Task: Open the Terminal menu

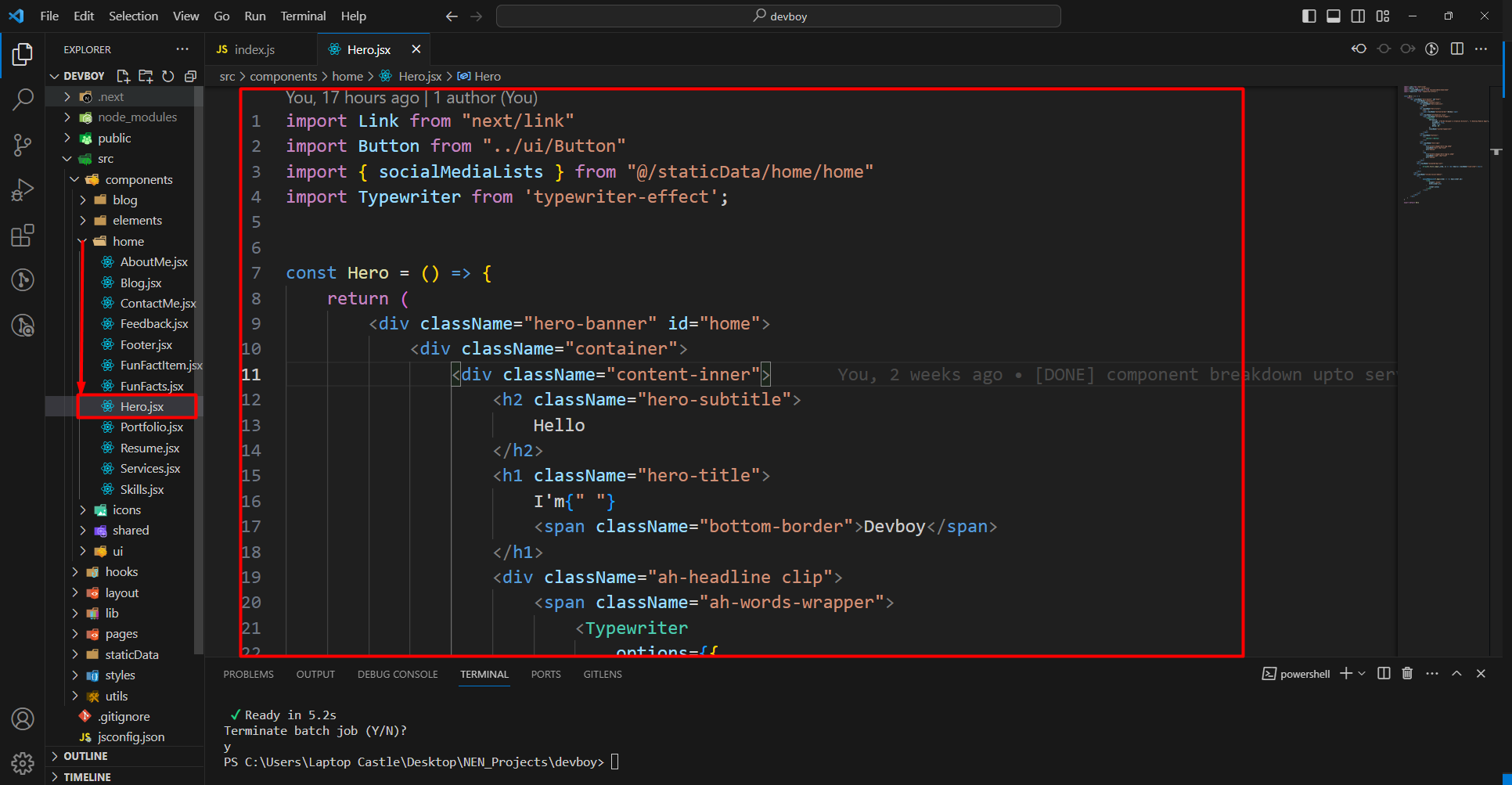Action: 303,16
